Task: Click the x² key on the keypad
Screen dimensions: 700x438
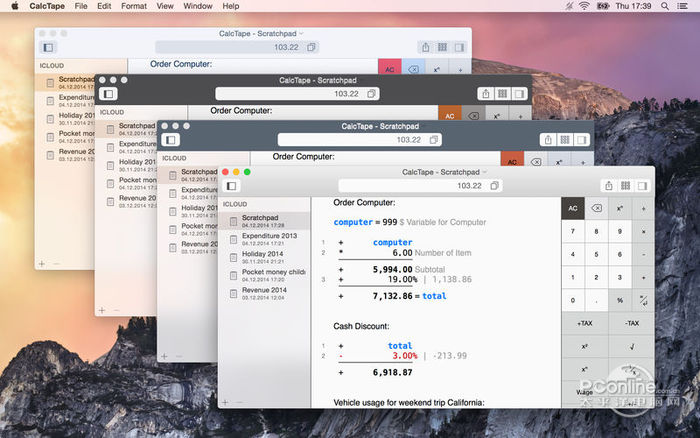Action: (x=585, y=346)
